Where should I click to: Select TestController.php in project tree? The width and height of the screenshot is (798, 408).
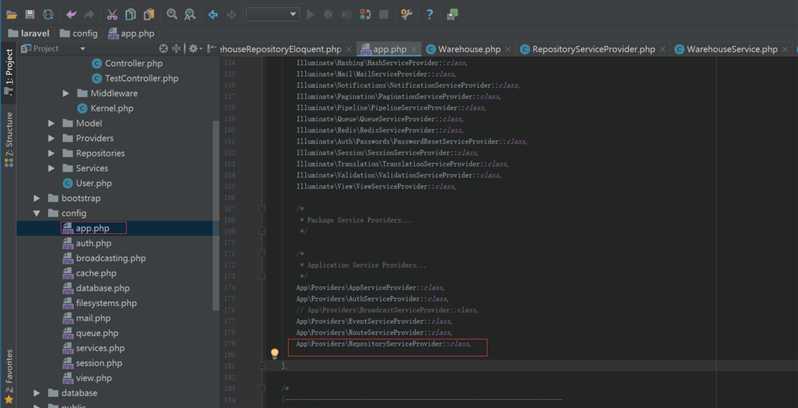(135, 78)
